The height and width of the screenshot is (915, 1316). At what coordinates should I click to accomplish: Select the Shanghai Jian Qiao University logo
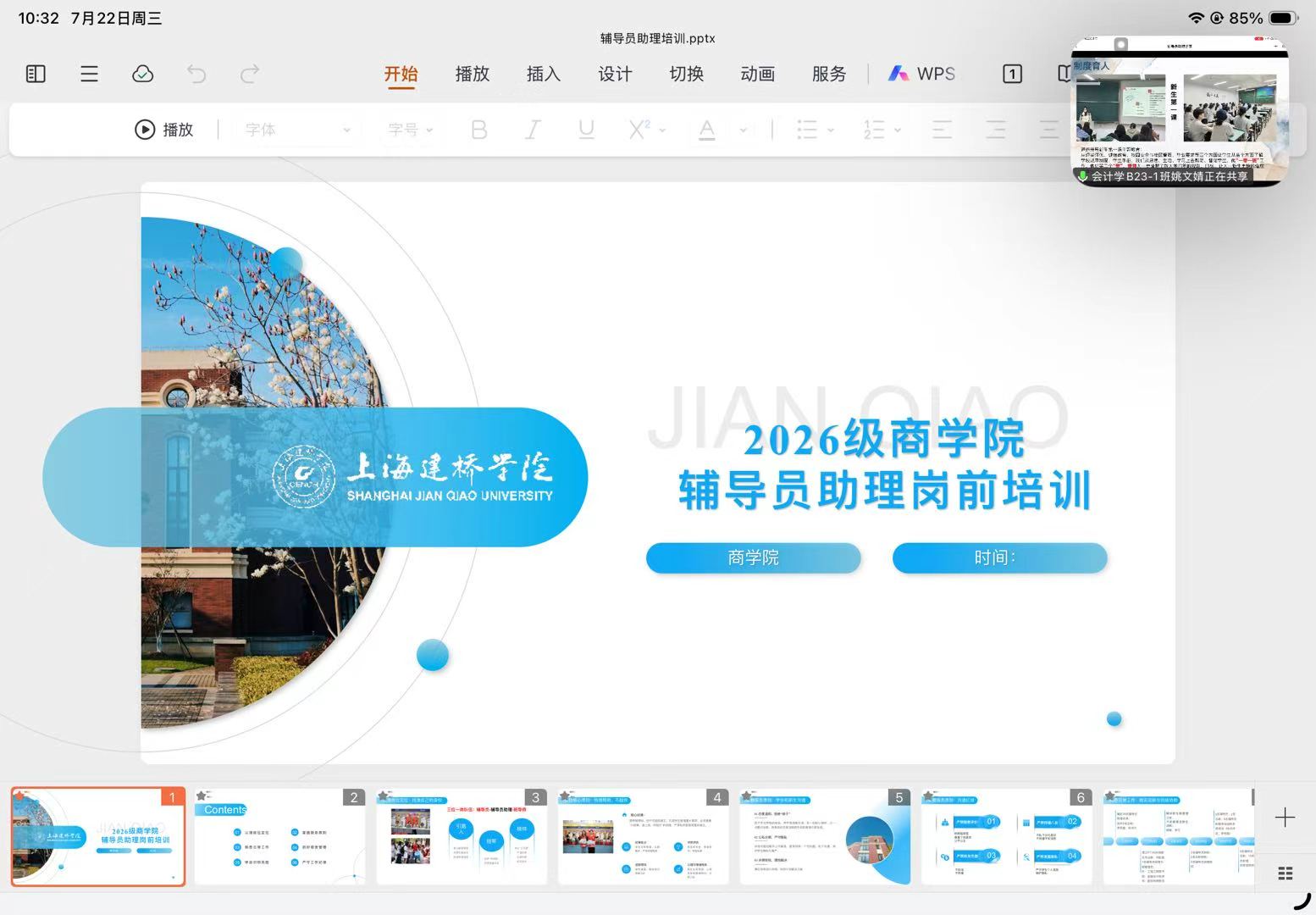click(412, 477)
